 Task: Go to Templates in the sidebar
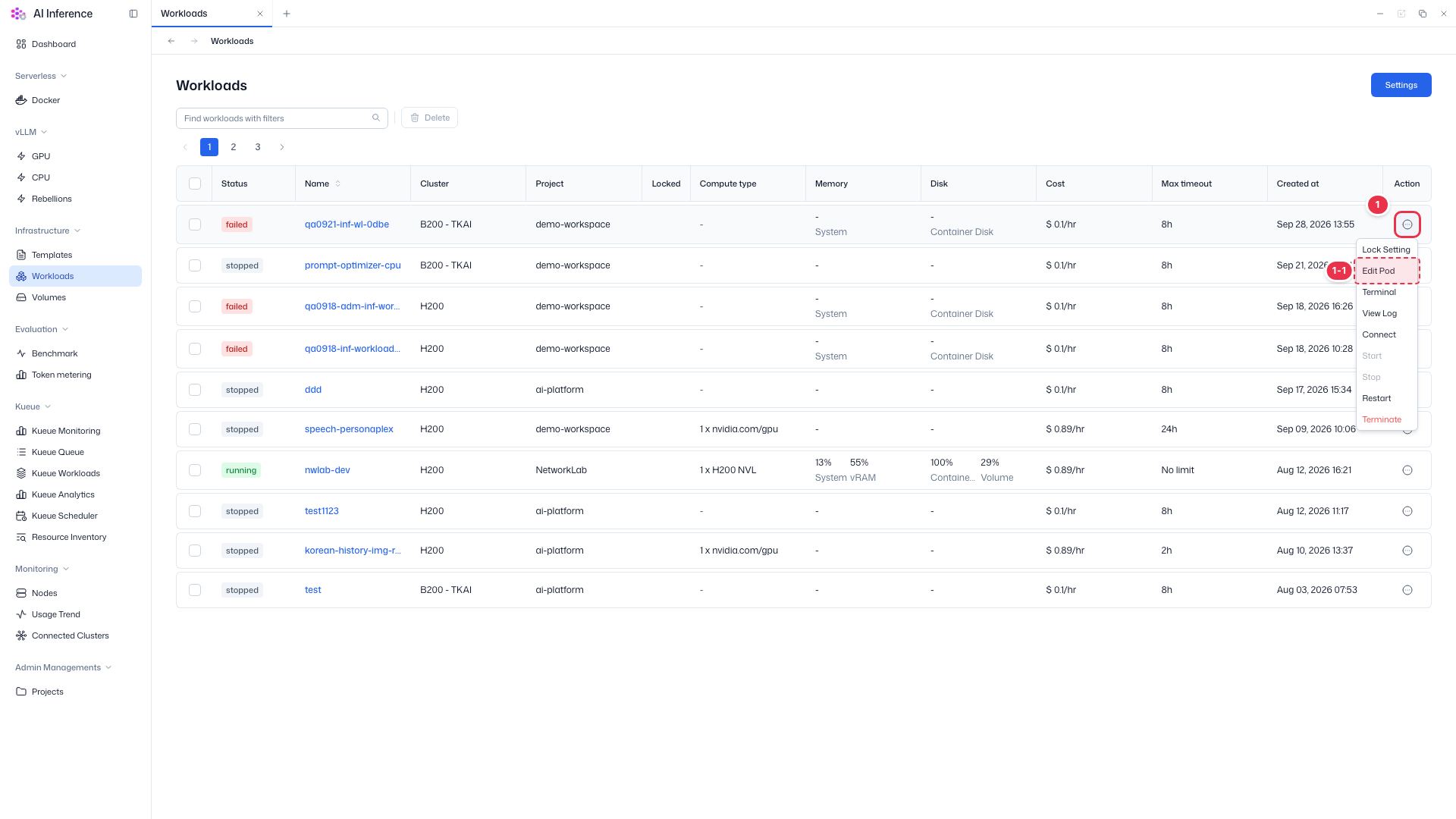point(52,255)
